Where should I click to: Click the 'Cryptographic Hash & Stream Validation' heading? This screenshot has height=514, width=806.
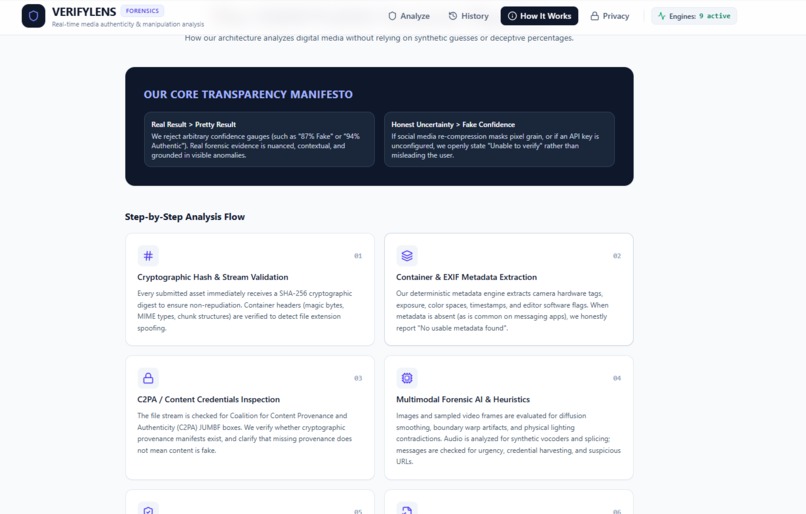point(213,277)
